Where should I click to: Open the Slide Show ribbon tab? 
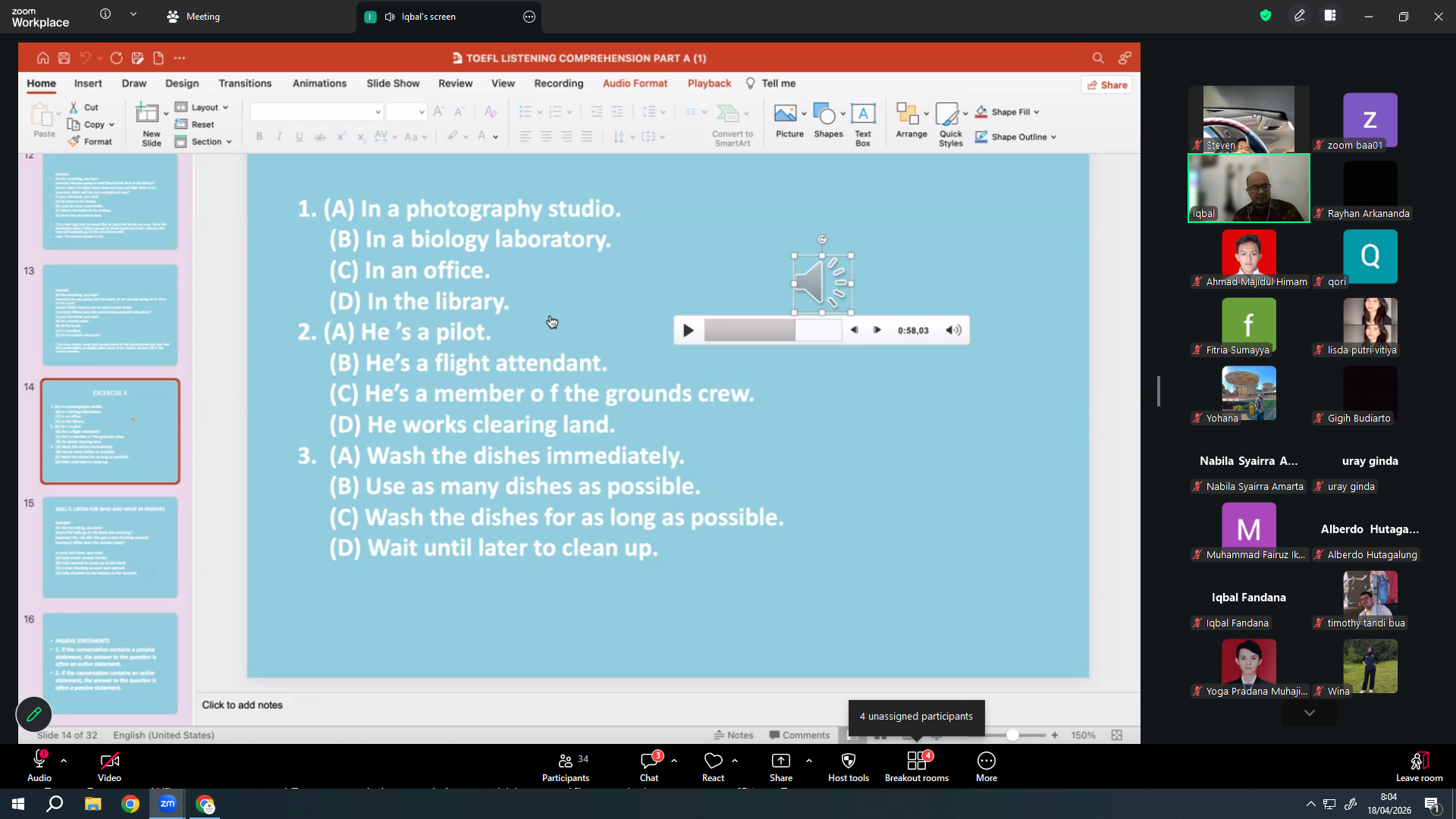click(393, 83)
